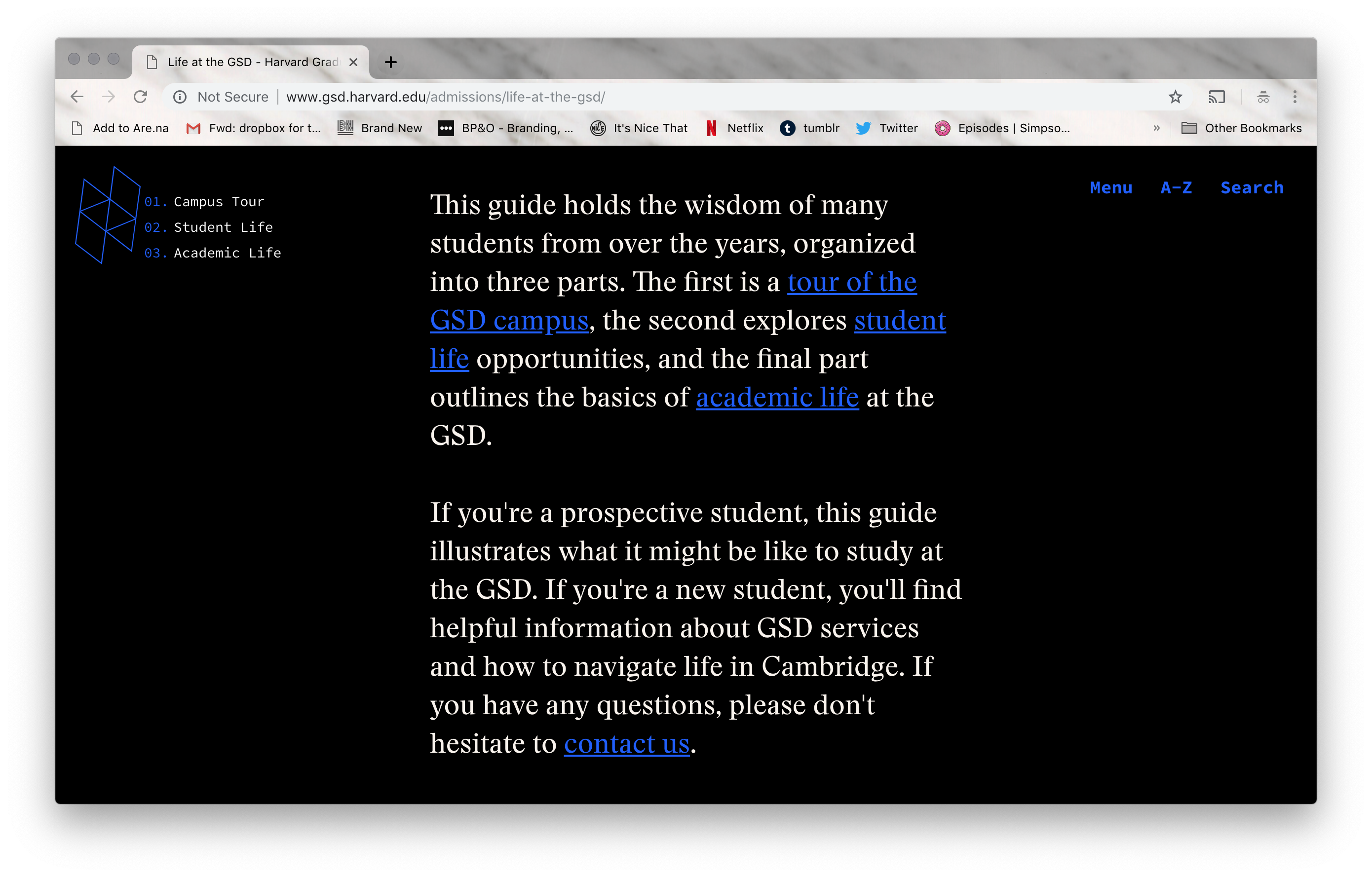Bookmark this page with star icon
Screen dimensions: 1372x877
[1175, 97]
